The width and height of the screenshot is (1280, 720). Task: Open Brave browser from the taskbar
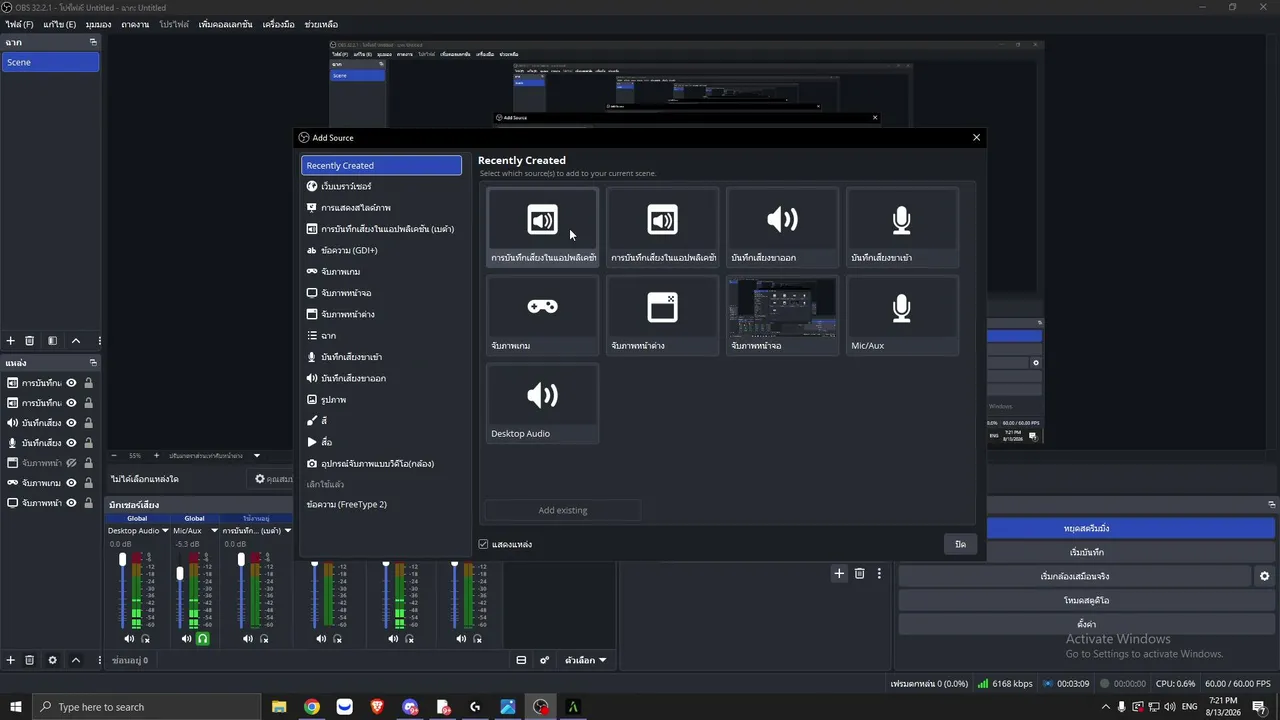377,707
